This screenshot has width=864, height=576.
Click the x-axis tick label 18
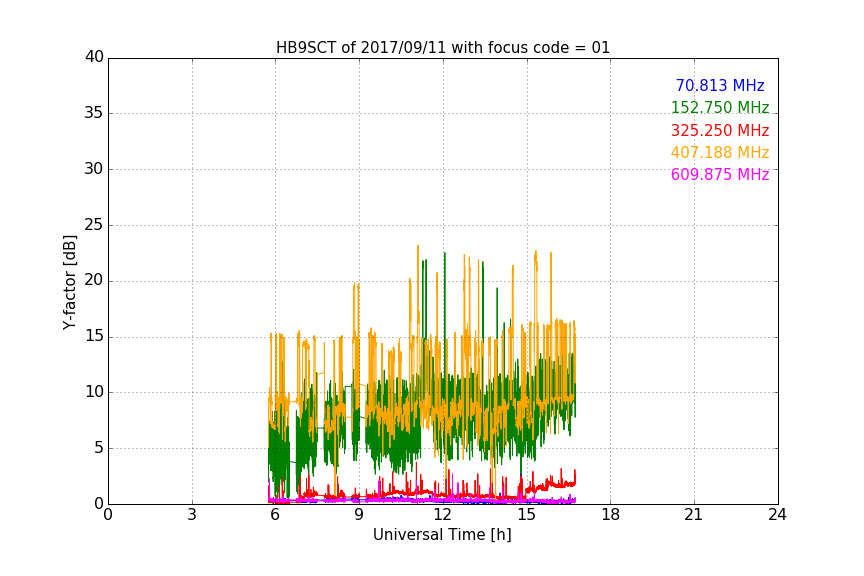click(x=611, y=515)
